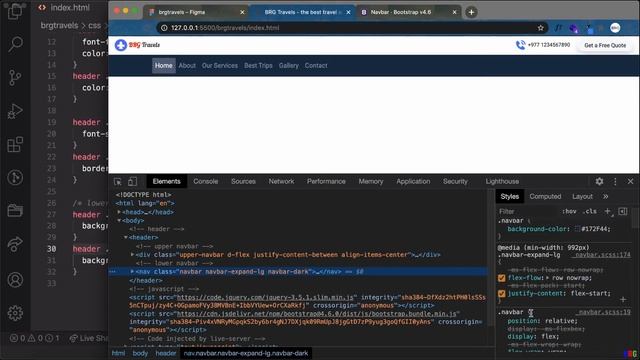Viewport: 640px width, 360px height.
Task: Show more Styles pane tabs chevron
Action: (606, 196)
